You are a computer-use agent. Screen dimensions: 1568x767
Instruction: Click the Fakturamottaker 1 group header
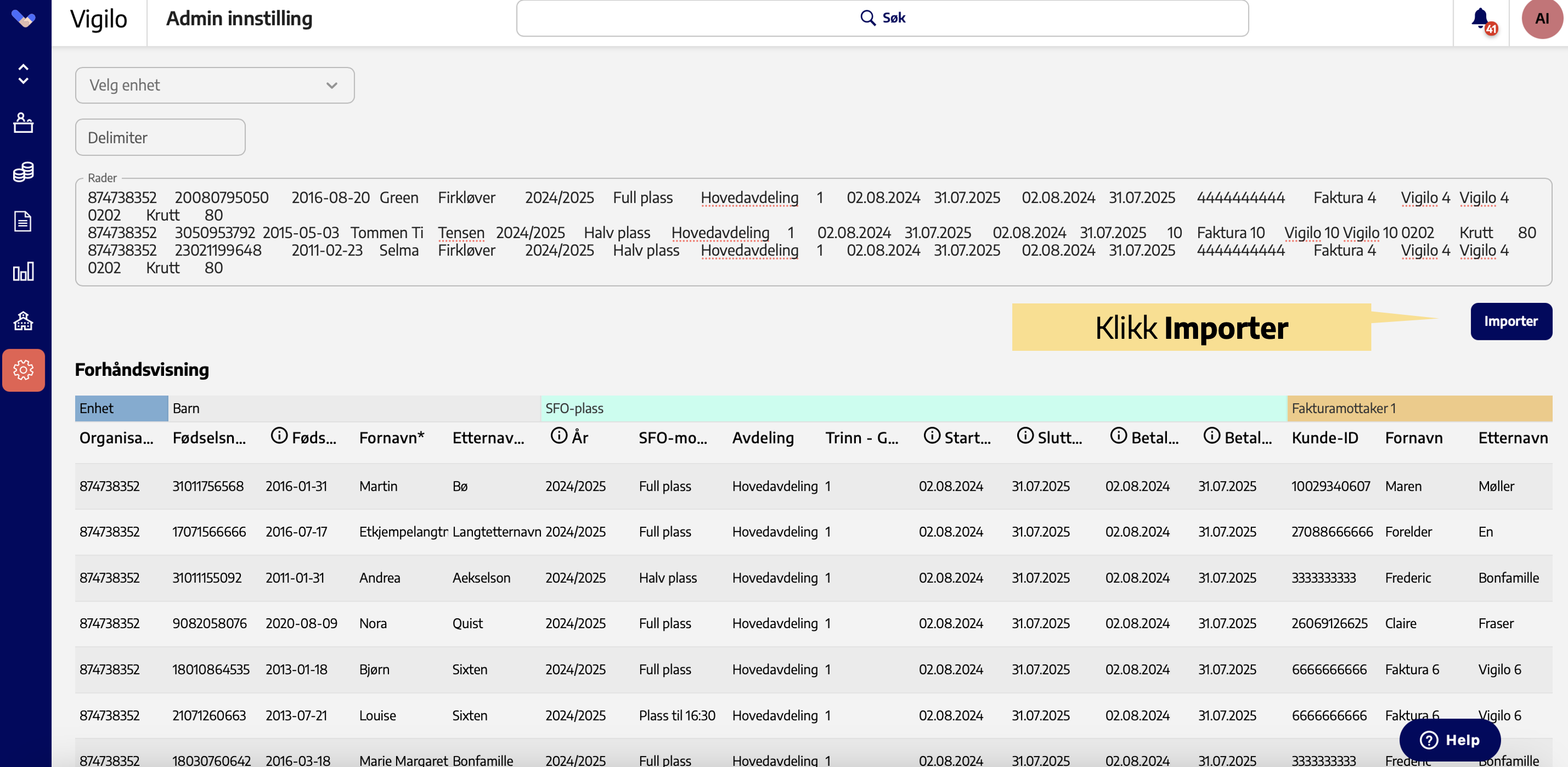1419,409
